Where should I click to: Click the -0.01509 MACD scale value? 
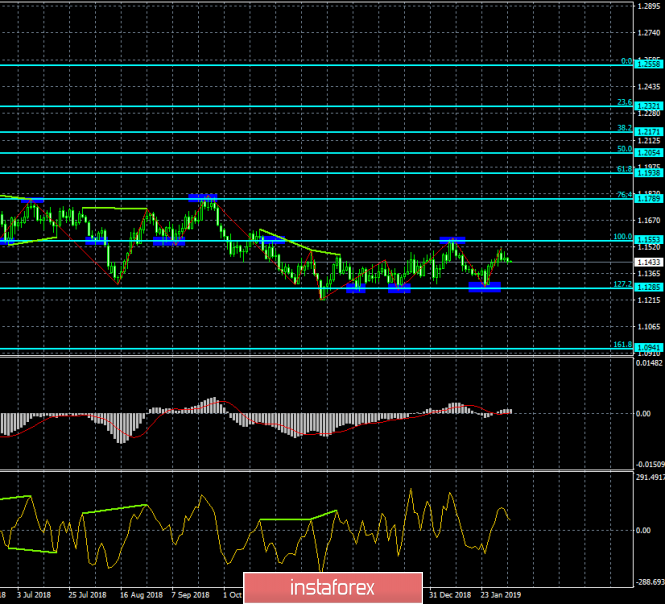[649, 464]
